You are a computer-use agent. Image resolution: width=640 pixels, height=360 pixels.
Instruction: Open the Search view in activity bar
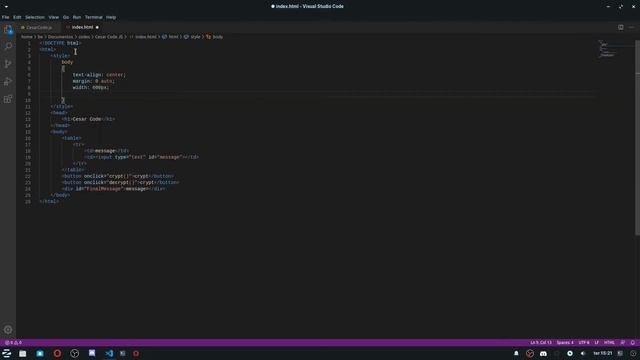pyautogui.click(x=8, y=47)
